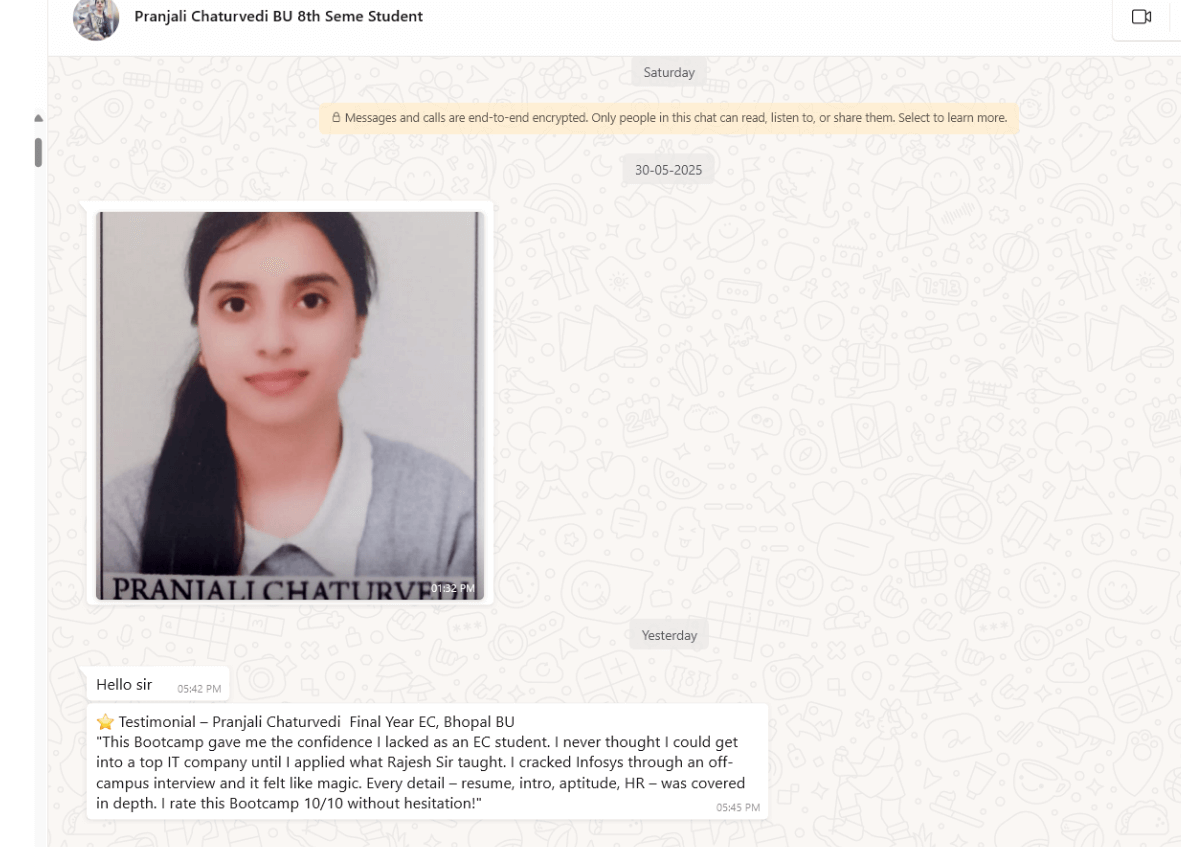Select the 'Hello sir' message bubble
The image size is (1181, 847).
tap(158, 685)
